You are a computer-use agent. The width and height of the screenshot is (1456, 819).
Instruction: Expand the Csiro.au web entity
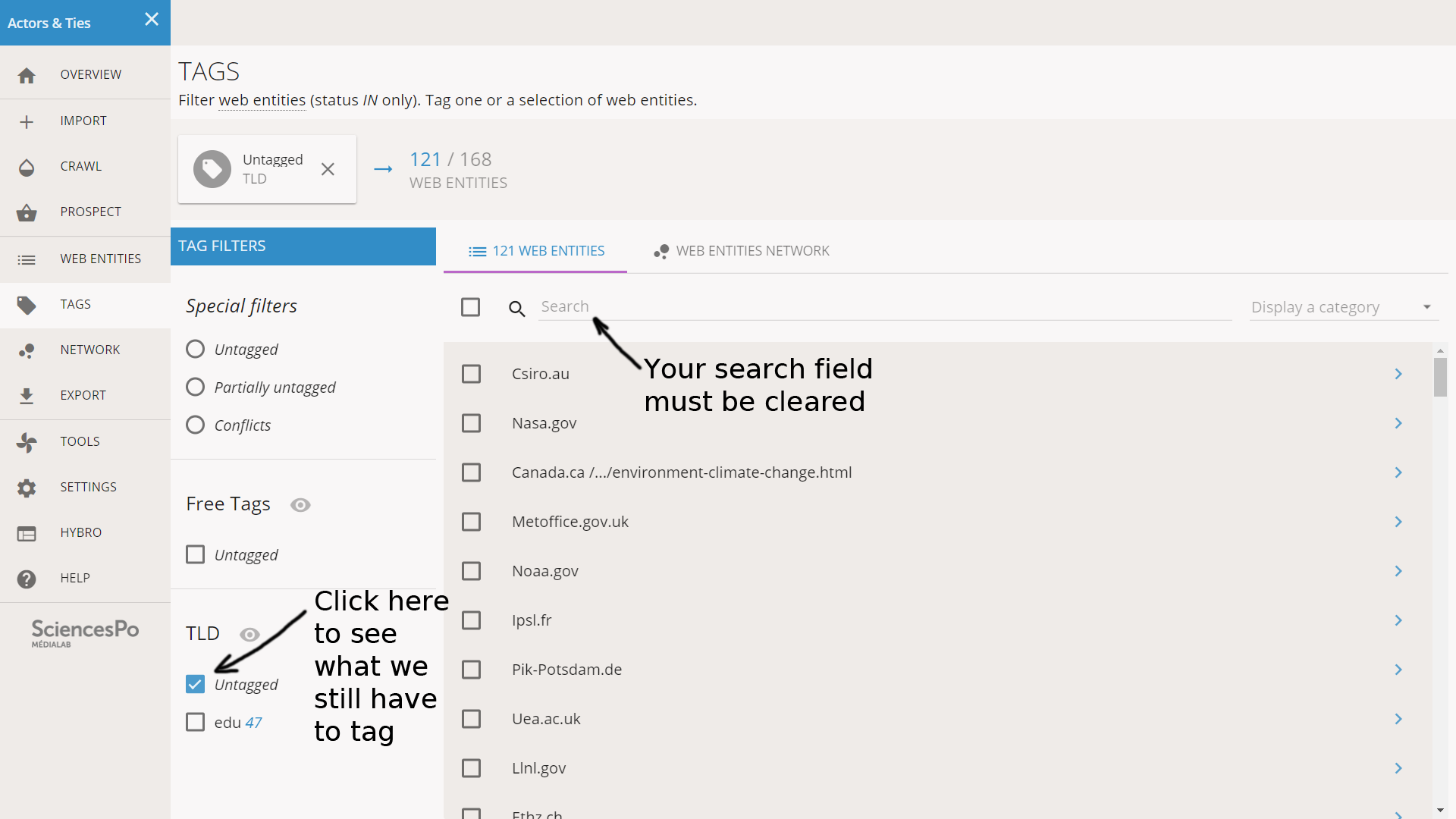pyautogui.click(x=1398, y=373)
